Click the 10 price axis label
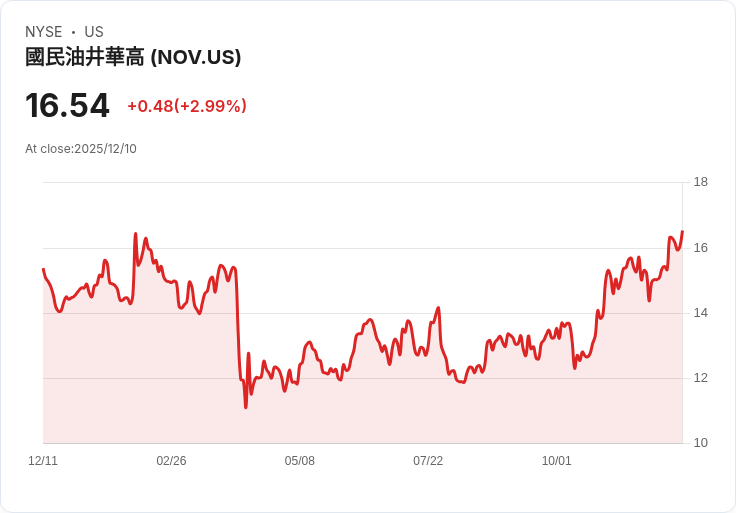The height and width of the screenshot is (513, 736). 701,443
